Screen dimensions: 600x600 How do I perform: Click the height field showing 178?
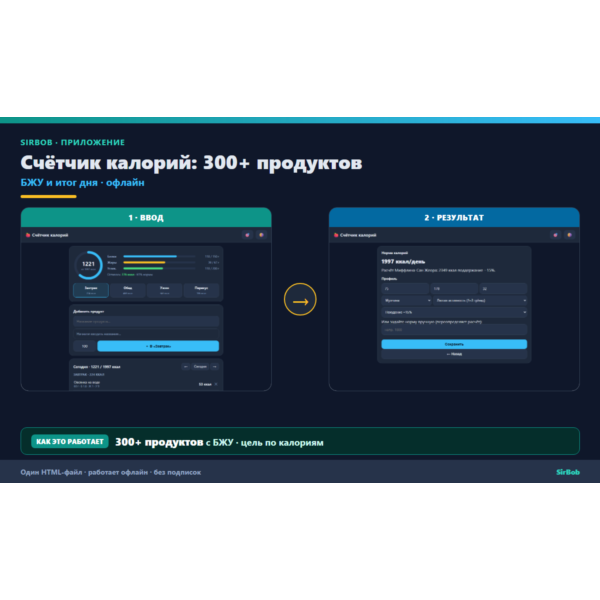pos(454,289)
